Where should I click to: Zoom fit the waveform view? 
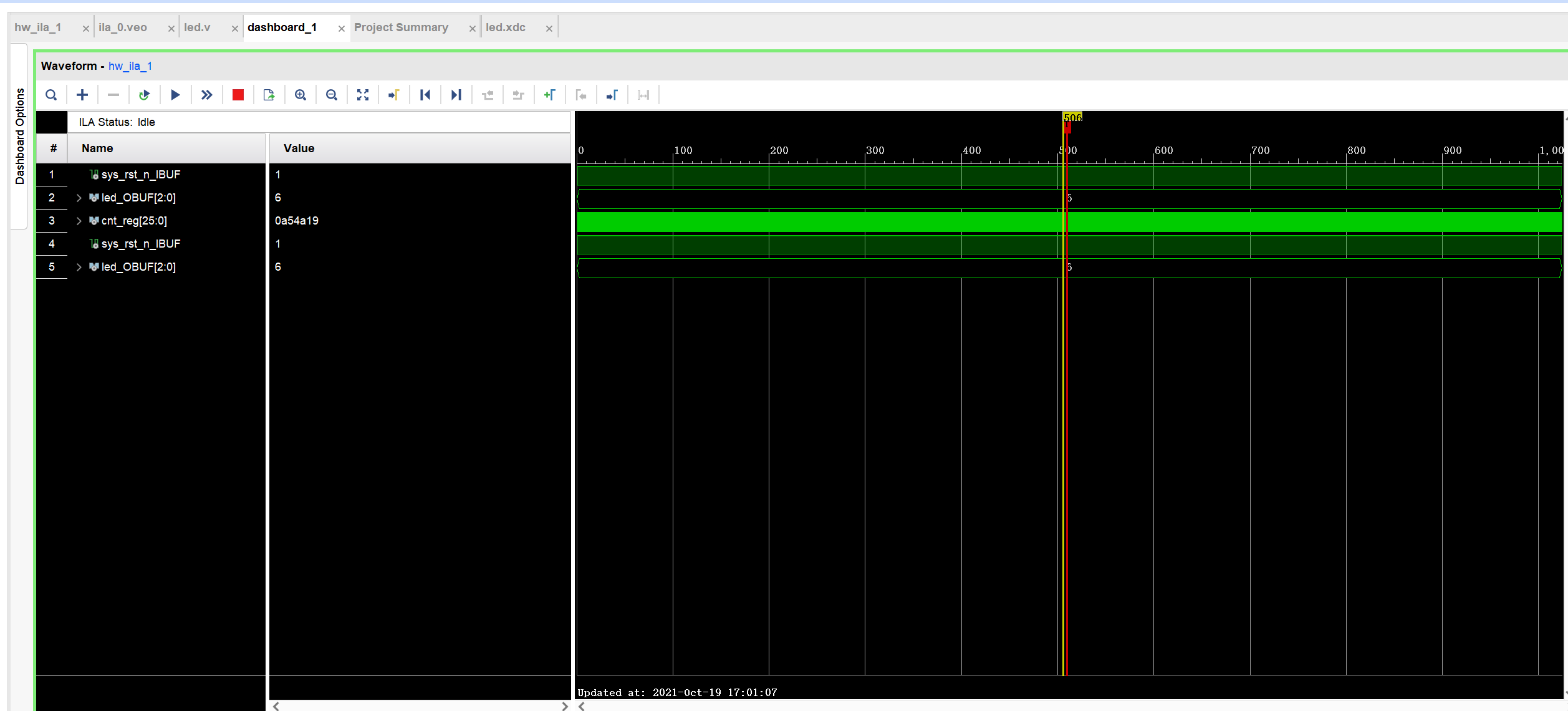click(363, 95)
